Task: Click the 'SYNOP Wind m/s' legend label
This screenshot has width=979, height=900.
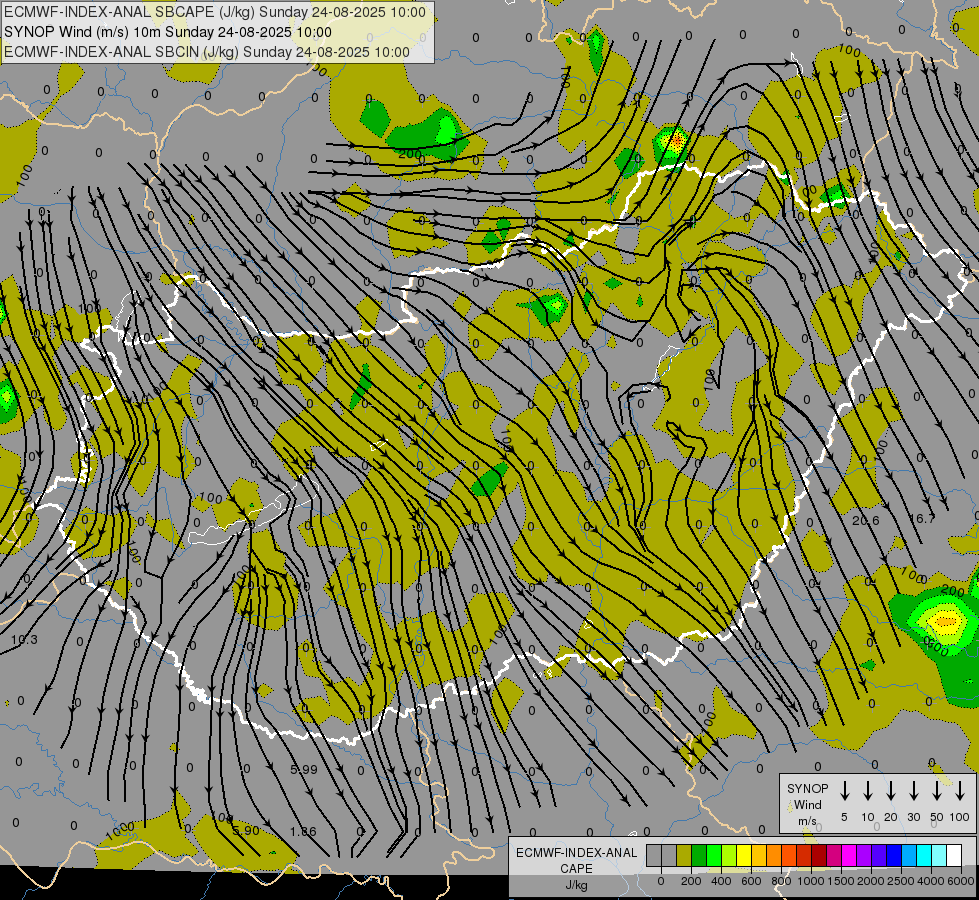Action: coord(807,804)
